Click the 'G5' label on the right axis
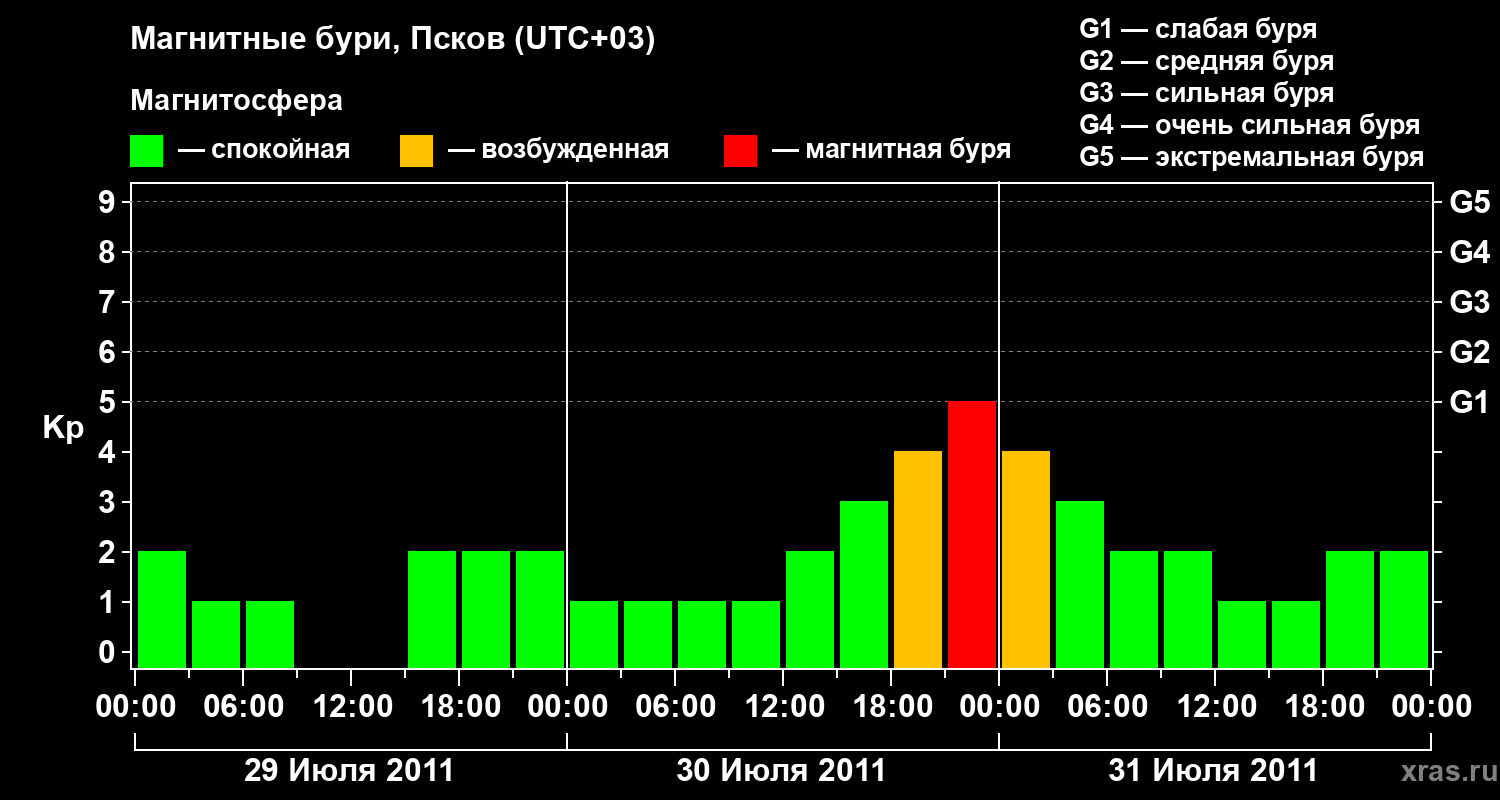 (1469, 202)
